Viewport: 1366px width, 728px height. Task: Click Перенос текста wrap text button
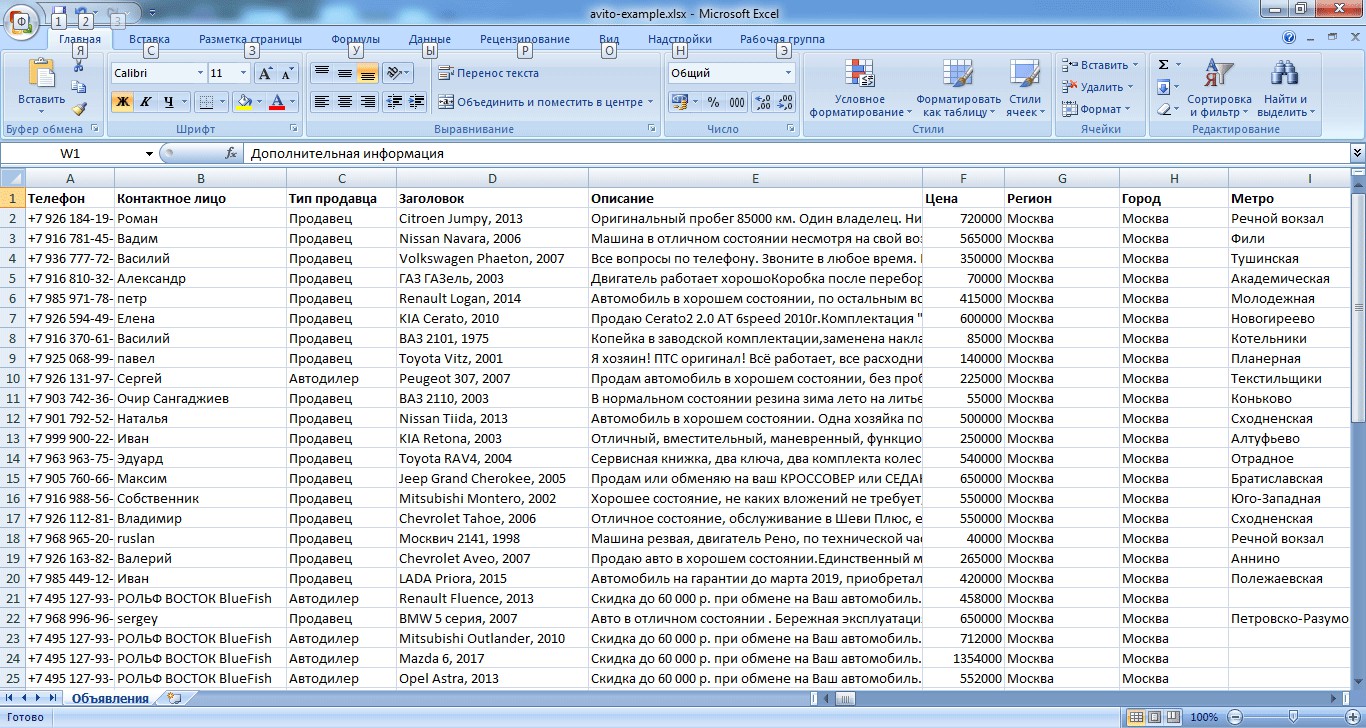click(488, 73)
